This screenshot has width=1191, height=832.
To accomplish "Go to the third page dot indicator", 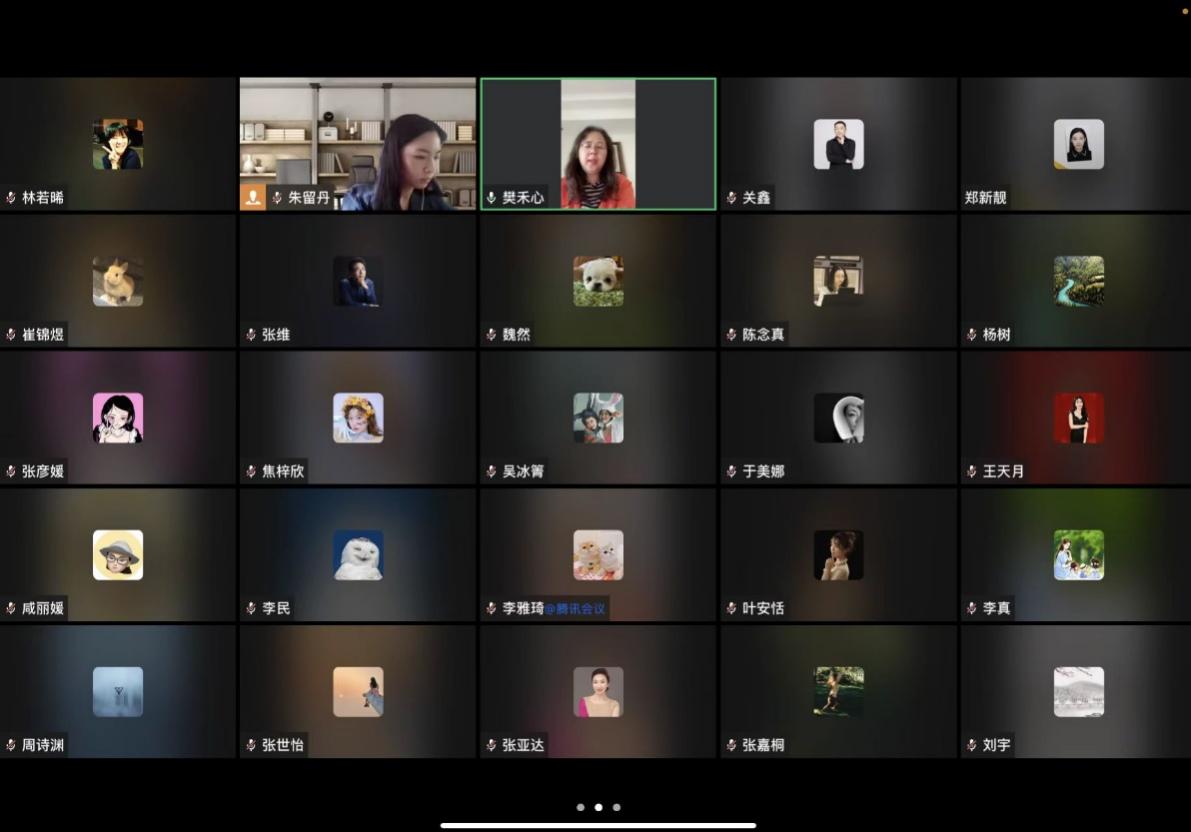I will (x=617, y=807).
